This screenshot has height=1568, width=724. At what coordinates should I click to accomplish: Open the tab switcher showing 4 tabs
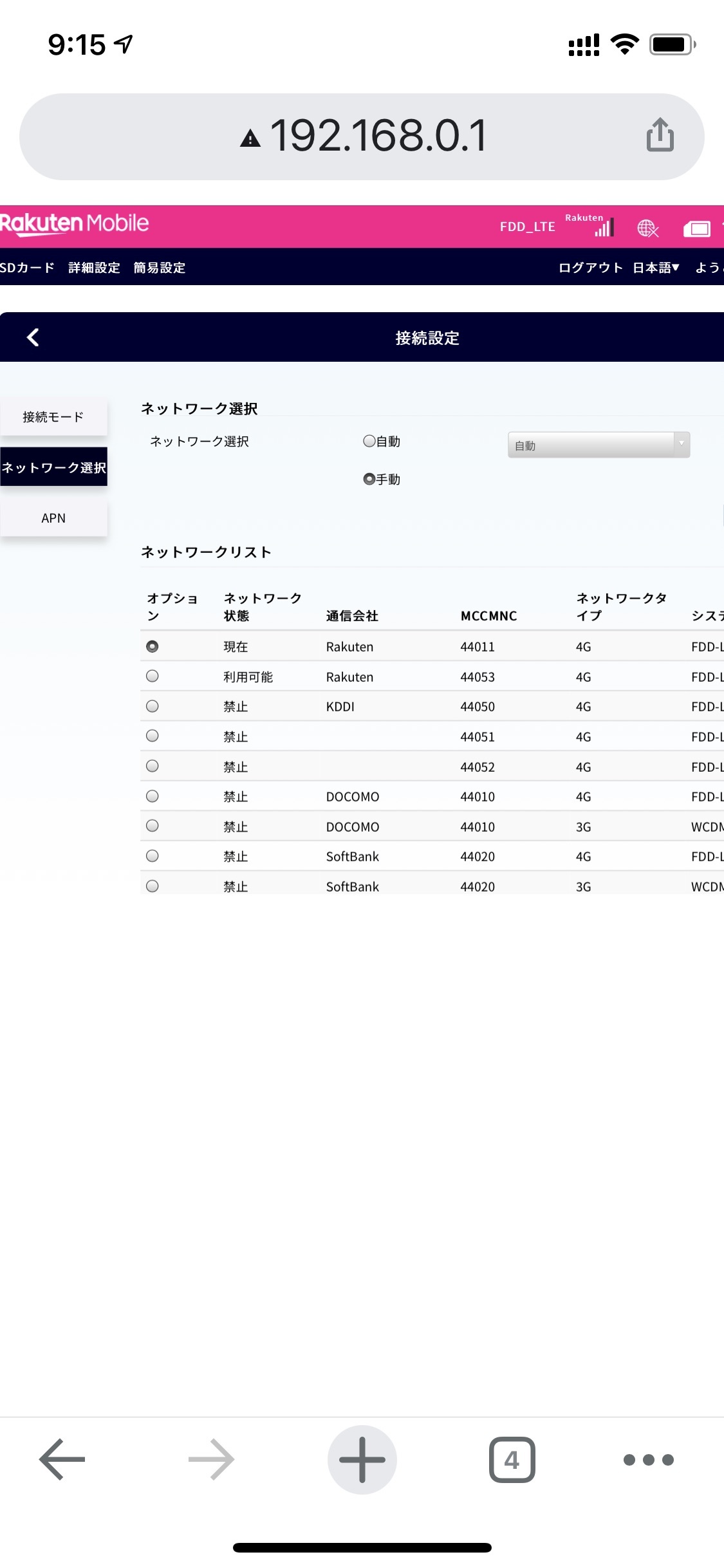(x=512, y=1459)
